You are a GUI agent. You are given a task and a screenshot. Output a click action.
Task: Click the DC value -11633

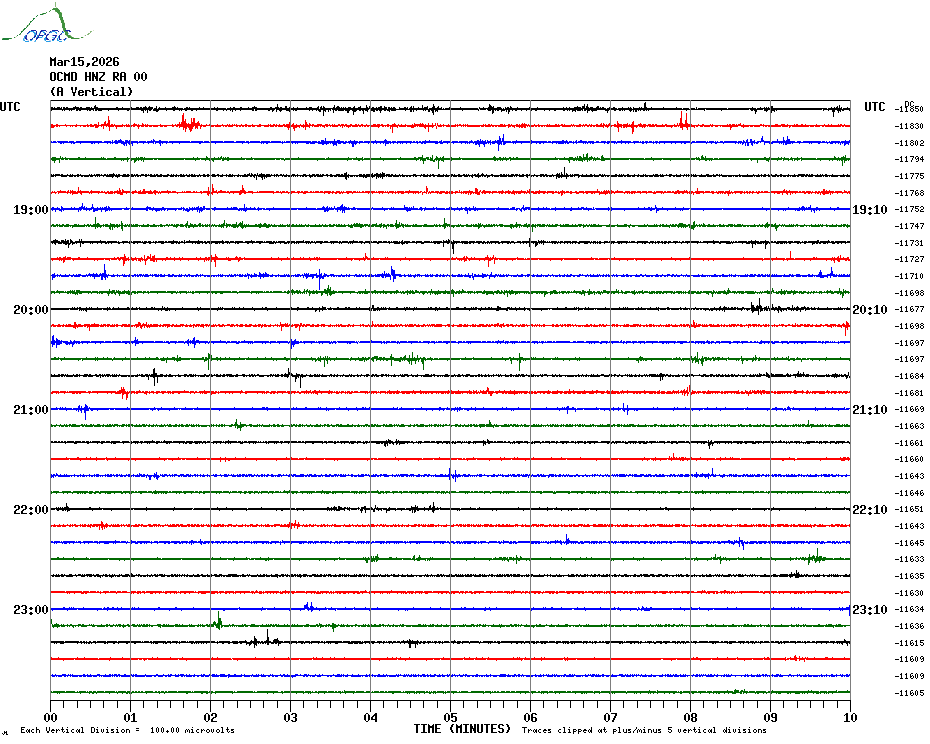coord(909,559)
